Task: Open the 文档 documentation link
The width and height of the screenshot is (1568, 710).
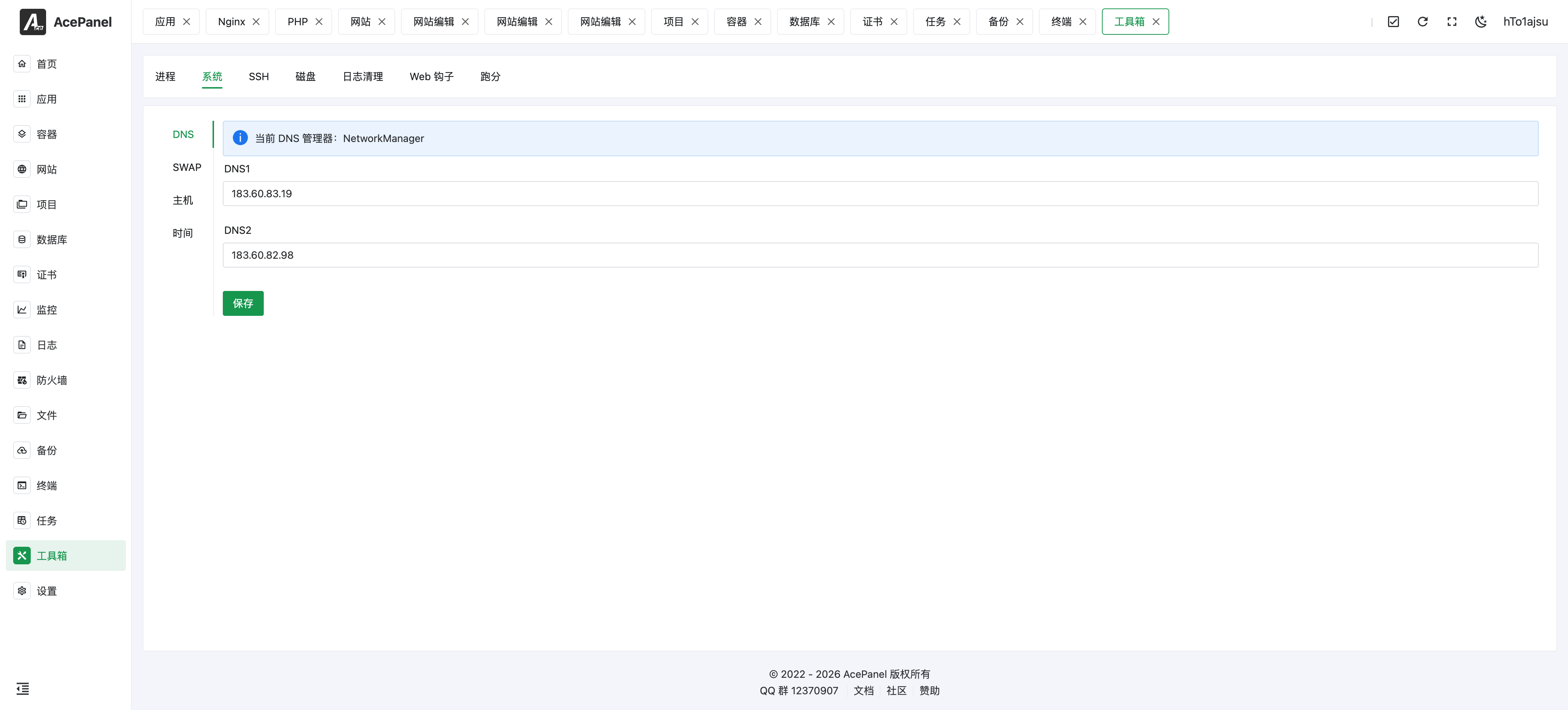Action: click(x=864, y=691)
